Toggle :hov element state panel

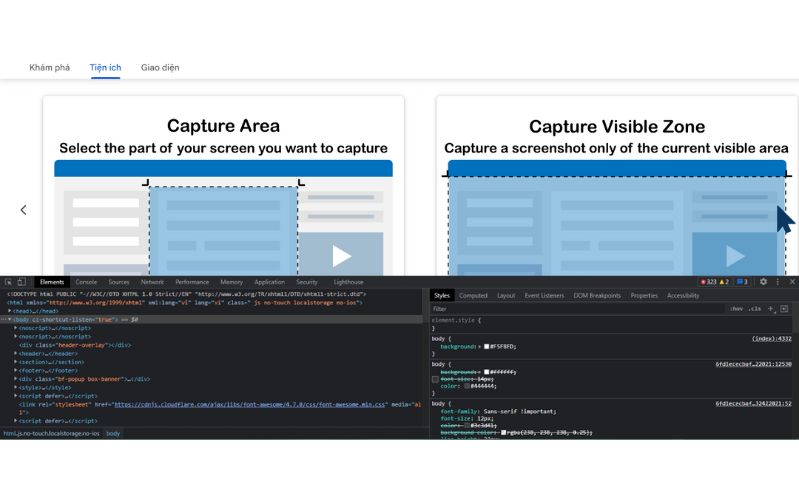(x=736, y=309)
